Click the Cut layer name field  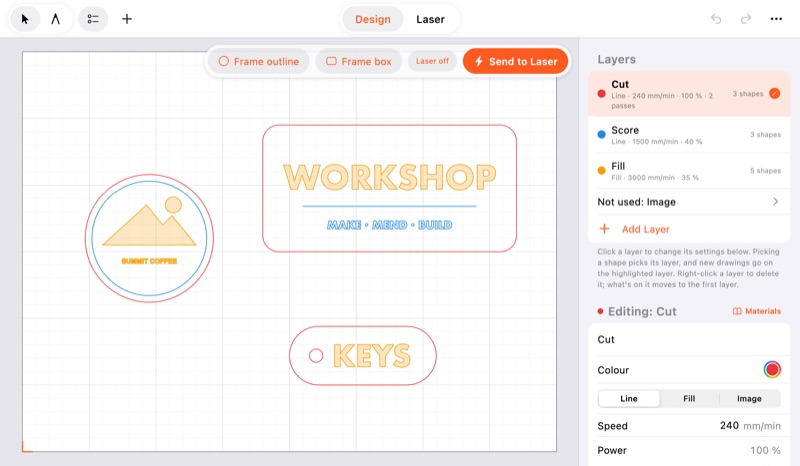pos(689,339)
